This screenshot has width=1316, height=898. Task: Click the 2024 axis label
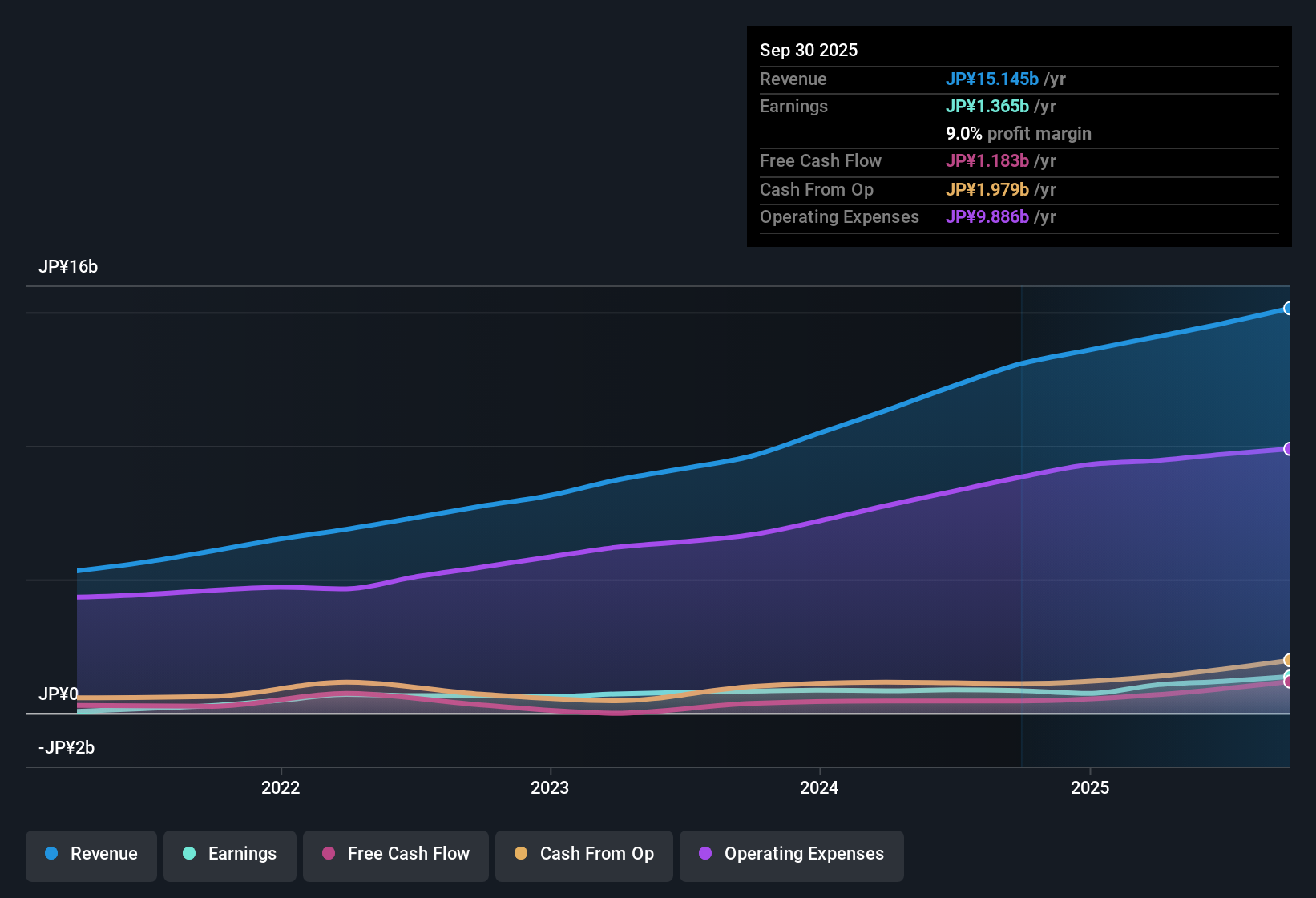[x=819, y=788]
